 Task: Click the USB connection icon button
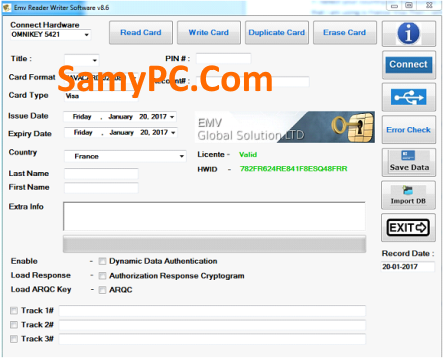409,97
